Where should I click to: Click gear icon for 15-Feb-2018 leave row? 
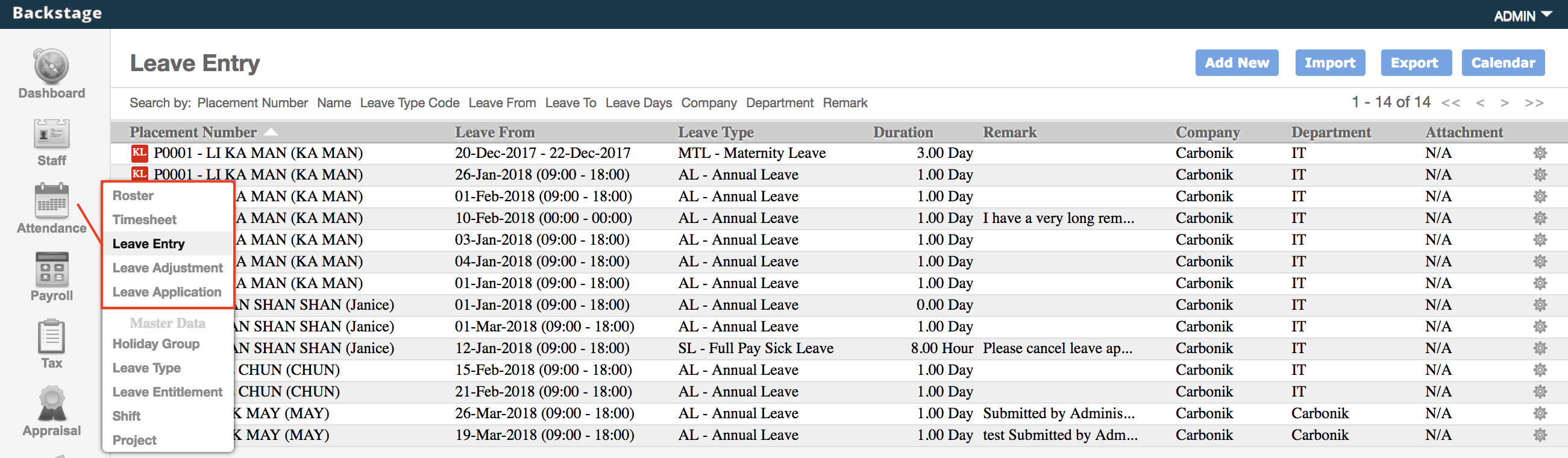coord(1540,369)
